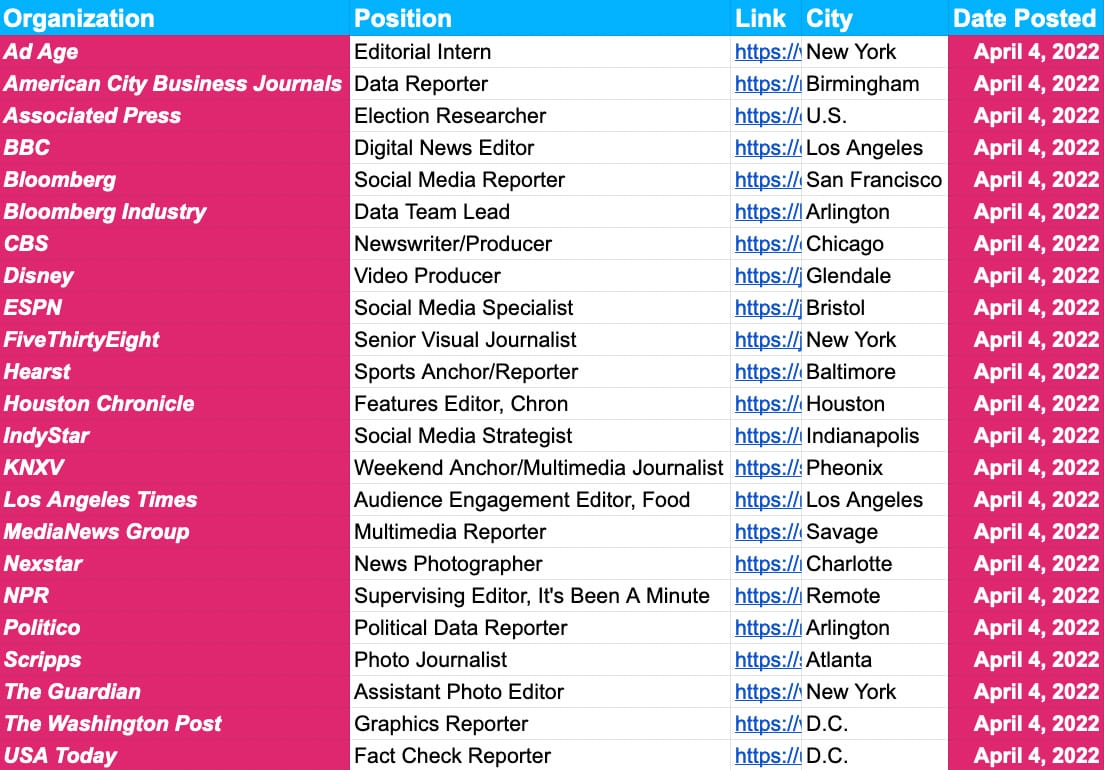Screen dimensions: 1104x770
Task: Open the ESPN Social Media Specialist link
Action: (x=767, y=308)
